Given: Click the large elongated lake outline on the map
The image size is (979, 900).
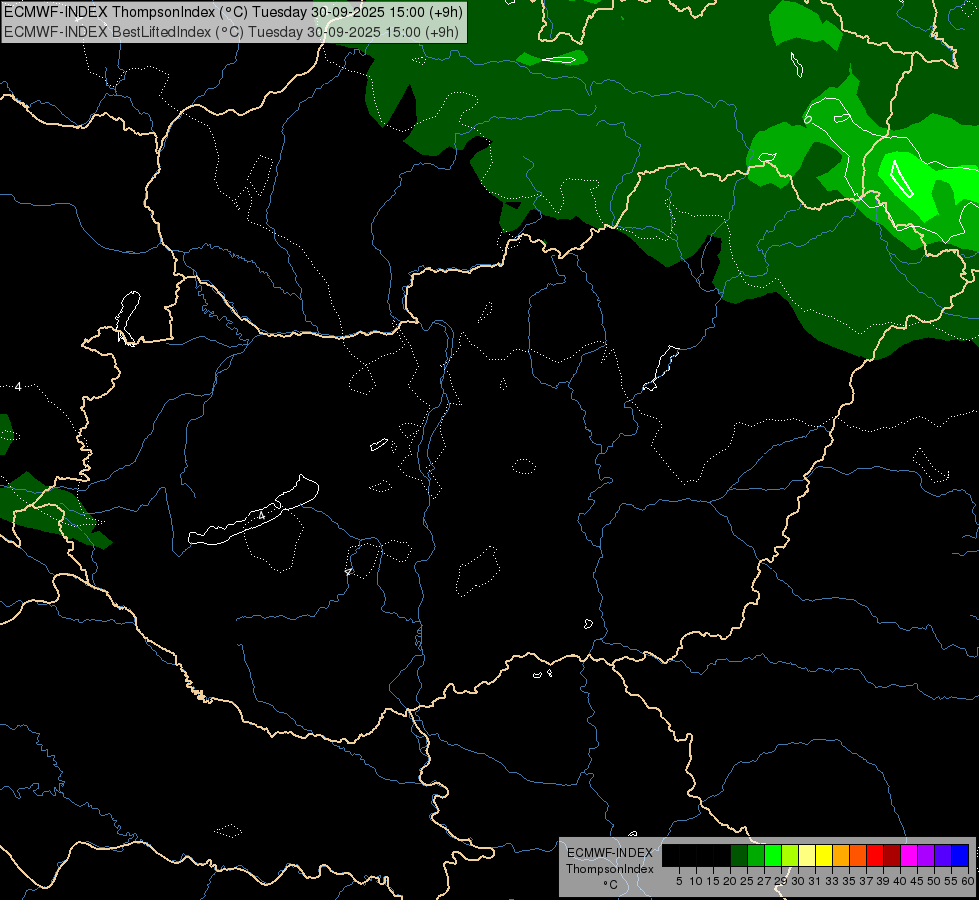Looking at the screenshot, I should [253, 510].
